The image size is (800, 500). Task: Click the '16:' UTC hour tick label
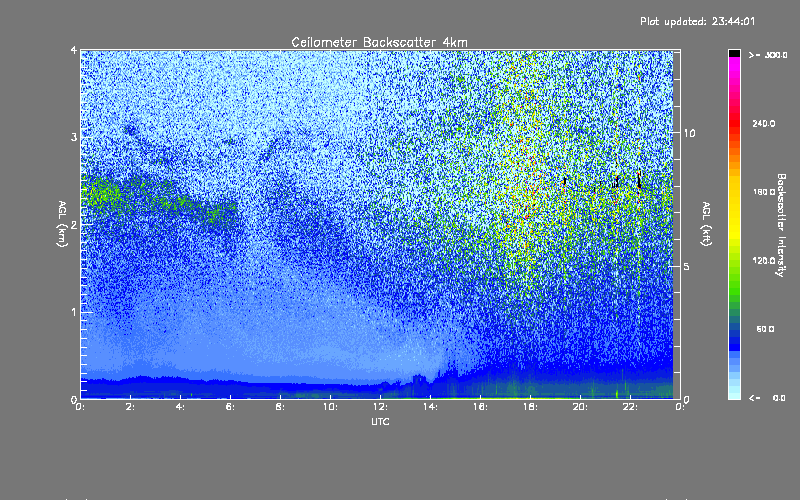coord(480,407)
